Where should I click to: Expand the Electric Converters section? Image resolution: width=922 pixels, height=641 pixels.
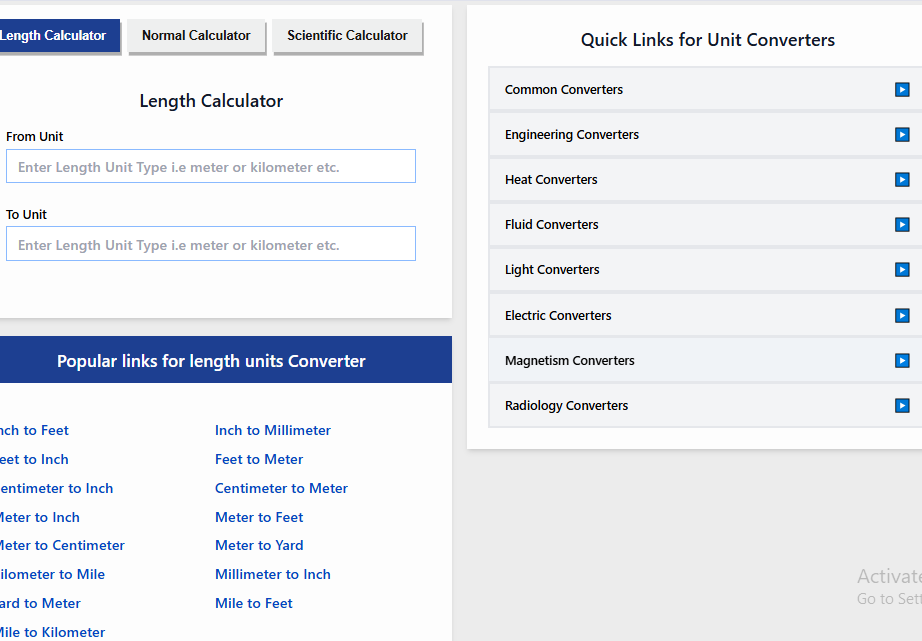point(558,316)
